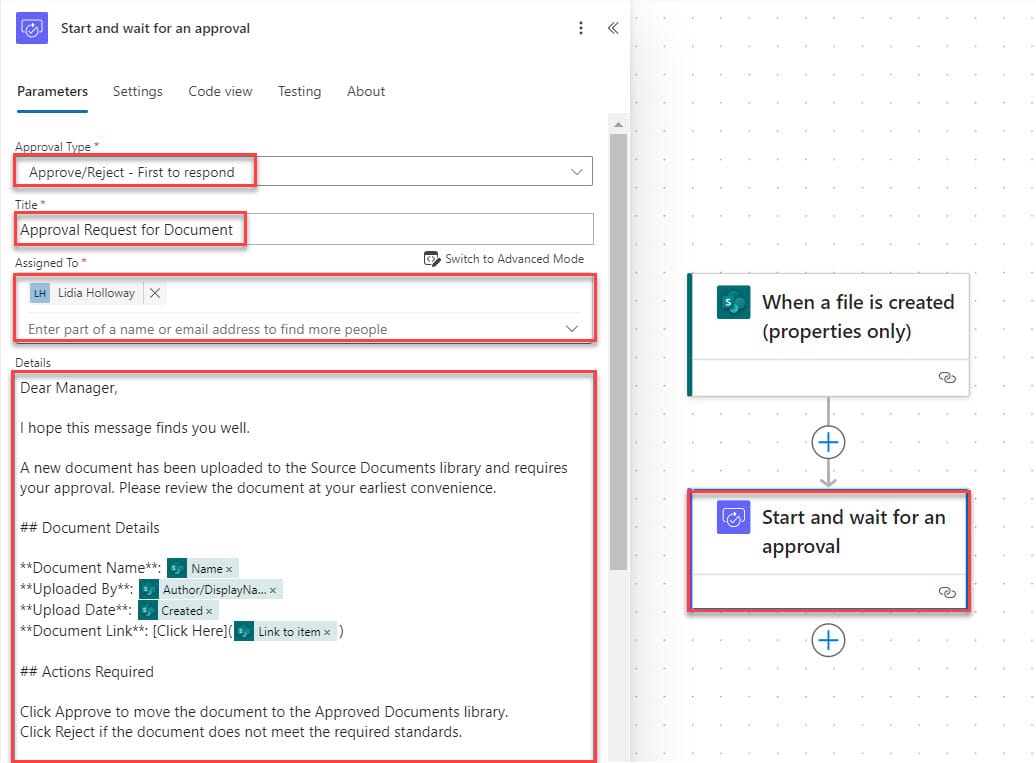Expand the Assigned To people picker dropdown
Screen dimensions: 1036x763
point(572,329)
